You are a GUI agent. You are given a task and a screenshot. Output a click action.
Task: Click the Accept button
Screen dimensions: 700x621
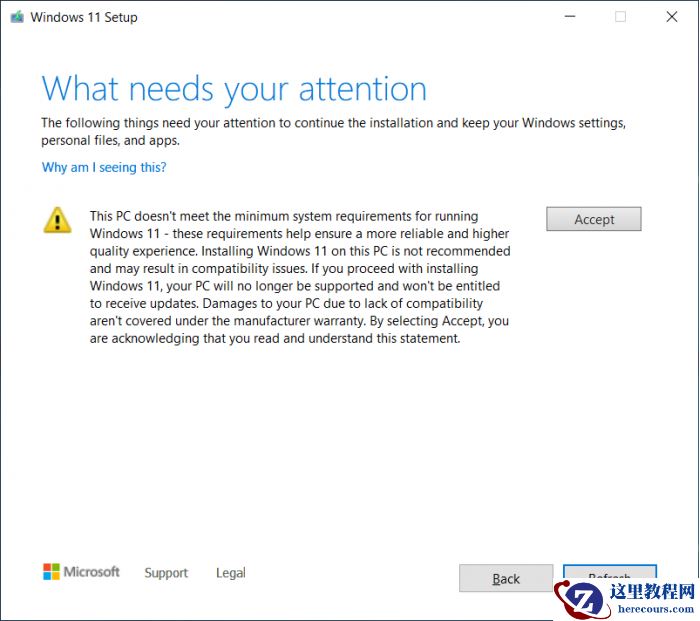click(593, 219)
